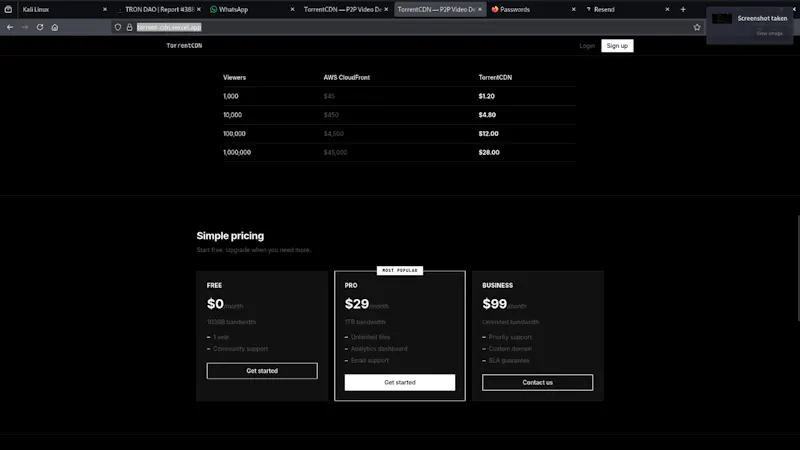Close the first TorrentCDN tab
Image resolution: width=800 pixels, height=450 pixels.
point(386,9)
